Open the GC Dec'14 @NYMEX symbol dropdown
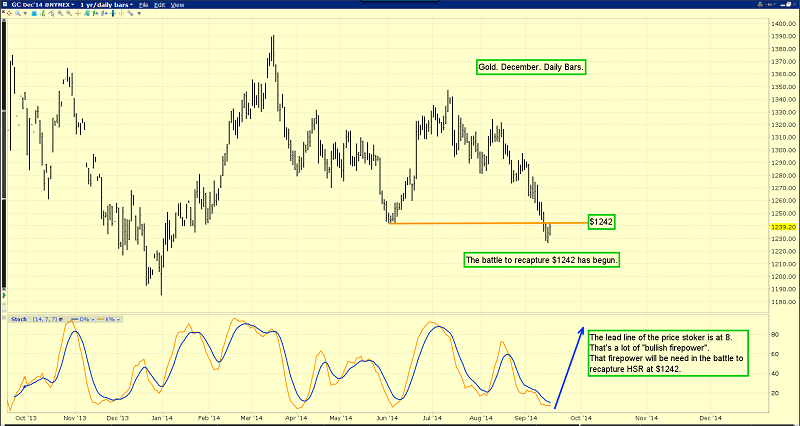Image resolution: width=800 pixels, height=426 pixels. [x=38, y=6]
